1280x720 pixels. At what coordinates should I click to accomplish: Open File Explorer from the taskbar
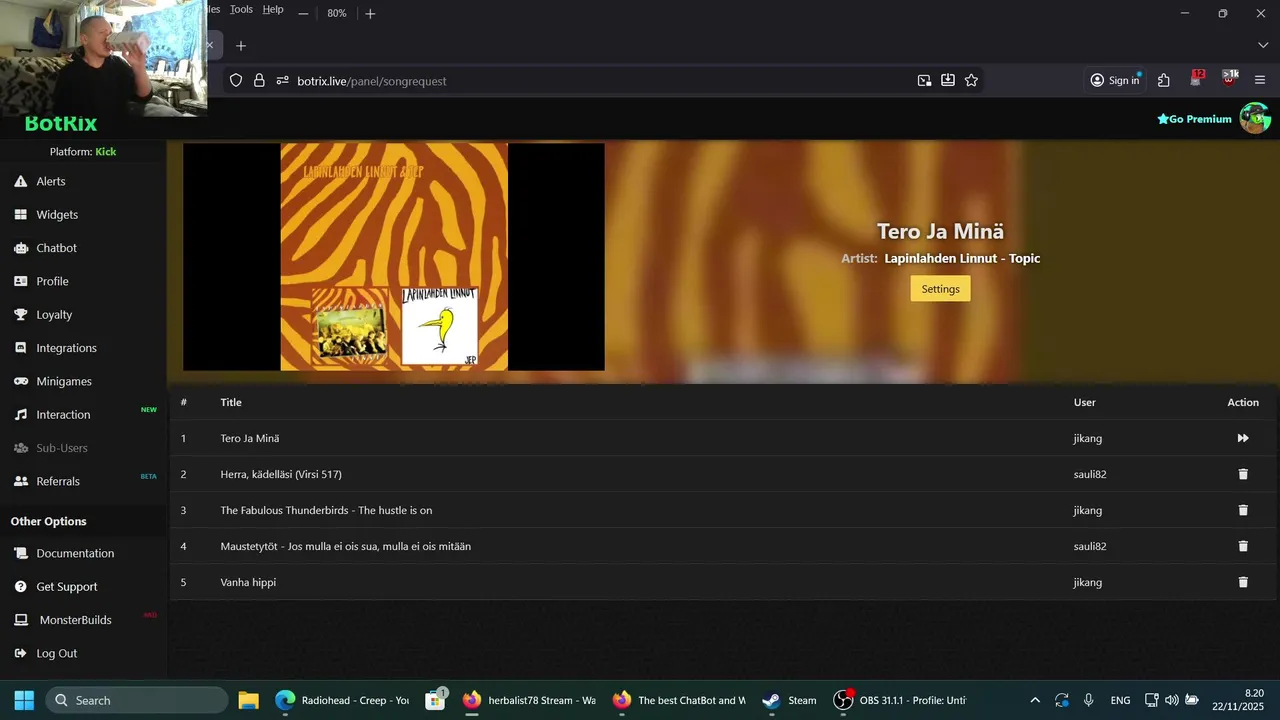248,700
